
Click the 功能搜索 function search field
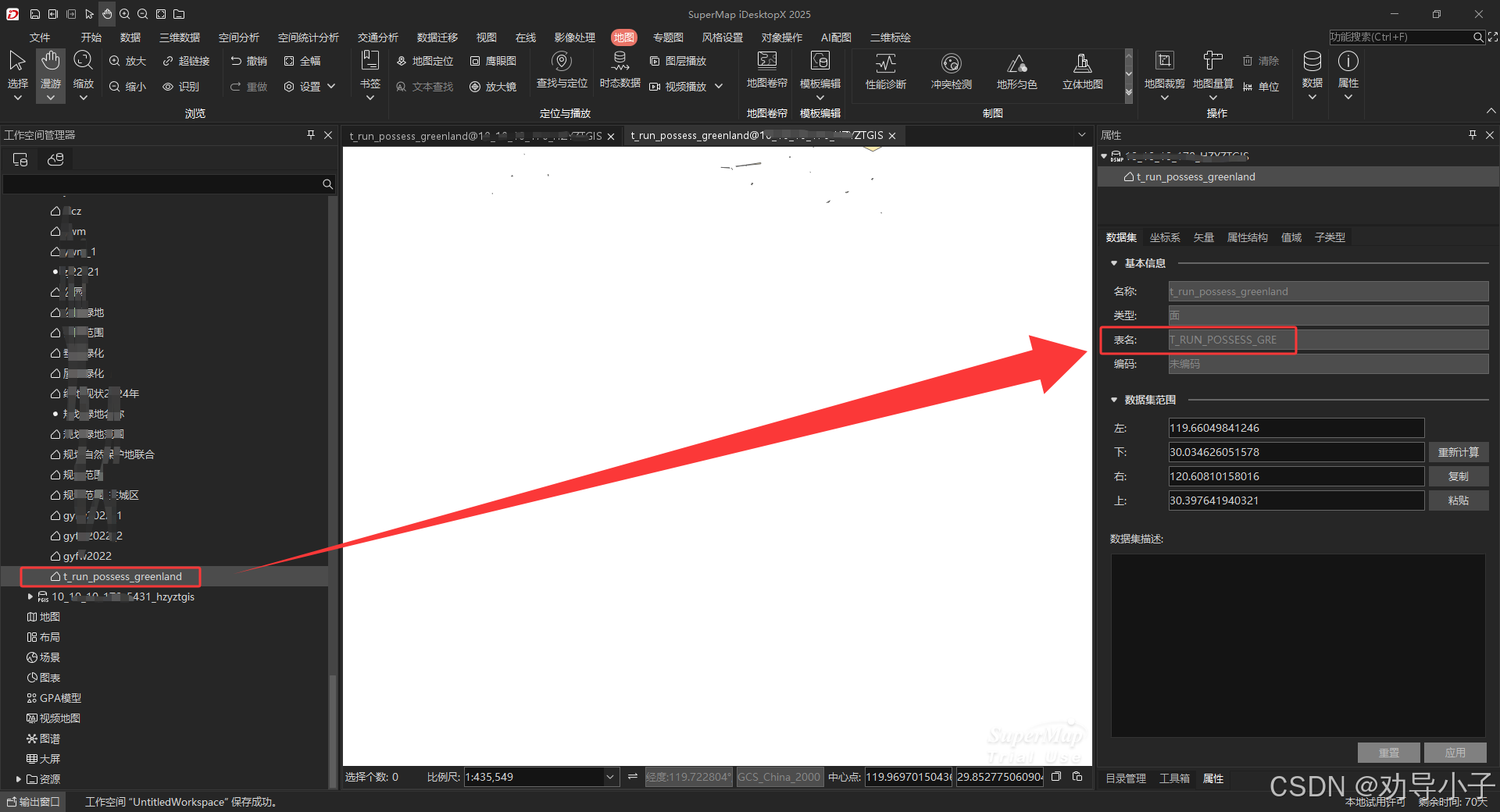click(x=1400, y=37)
